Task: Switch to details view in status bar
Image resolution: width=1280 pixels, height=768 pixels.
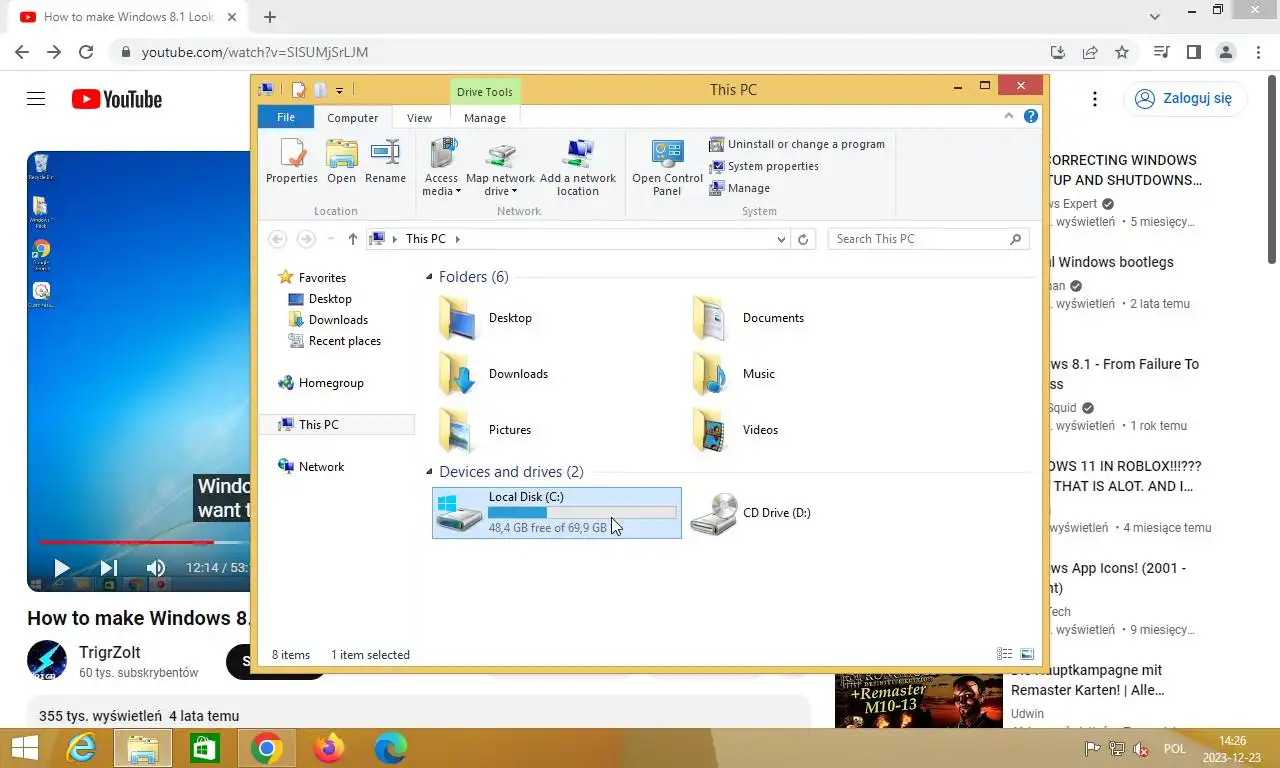Action: pos(1005,654)
